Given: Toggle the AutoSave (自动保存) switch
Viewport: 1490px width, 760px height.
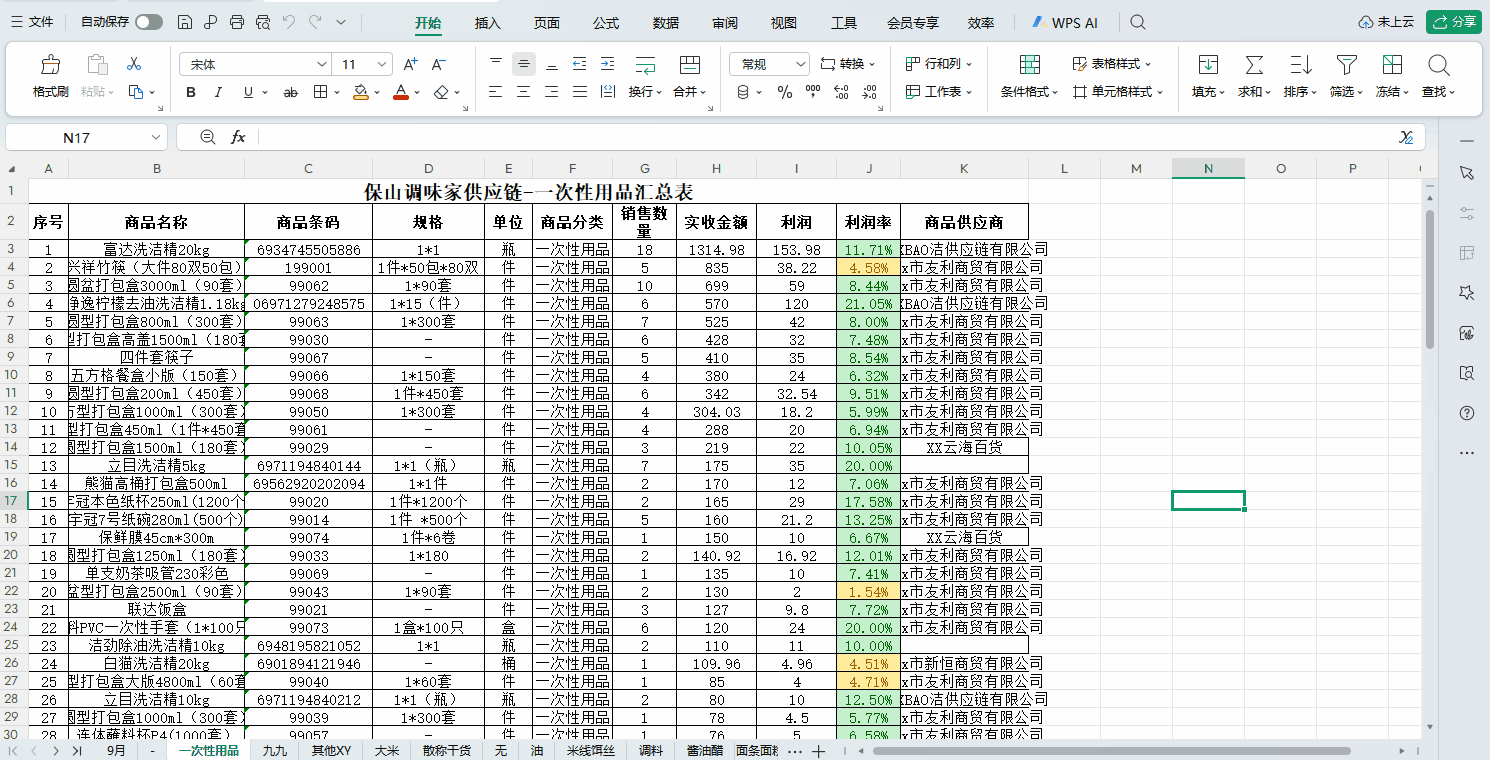Looking at the screenshot, I should pyautogui.click(x=149, y=22).
